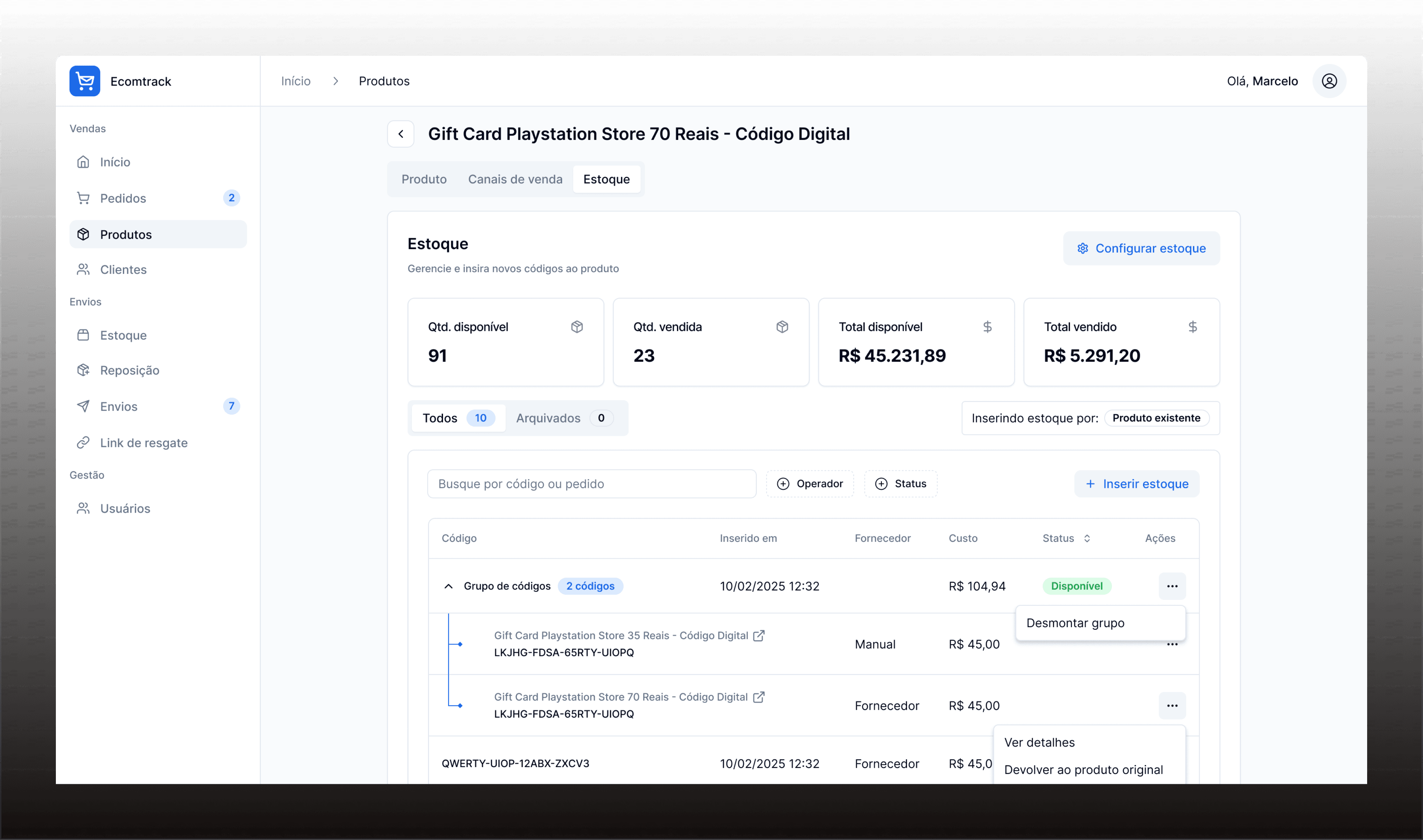
Task: Collapse the Grupo de códigos row
Action: coord(449,586)
